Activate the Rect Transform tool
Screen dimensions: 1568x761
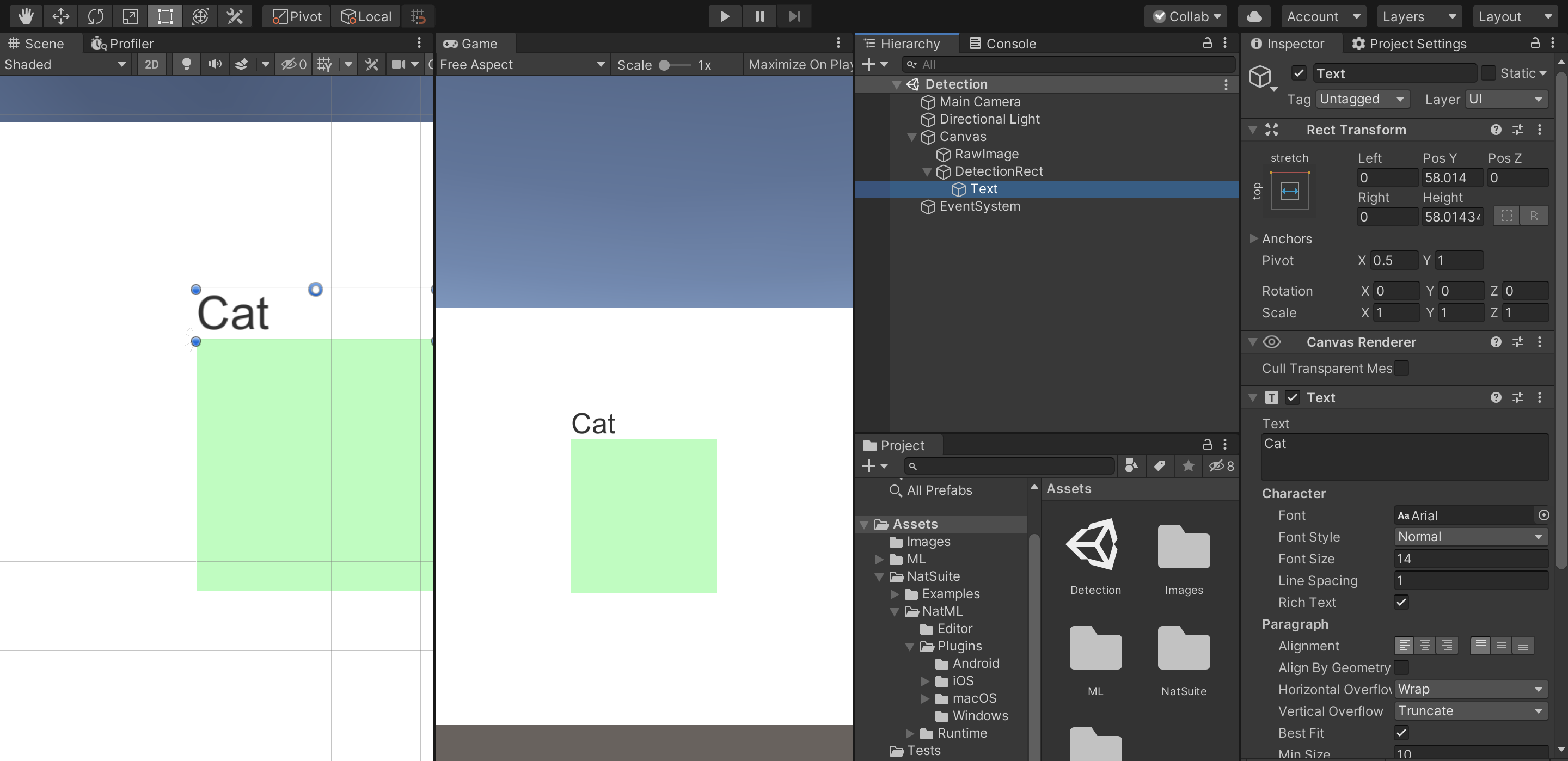pyautogui.click(x=165, y=16)
